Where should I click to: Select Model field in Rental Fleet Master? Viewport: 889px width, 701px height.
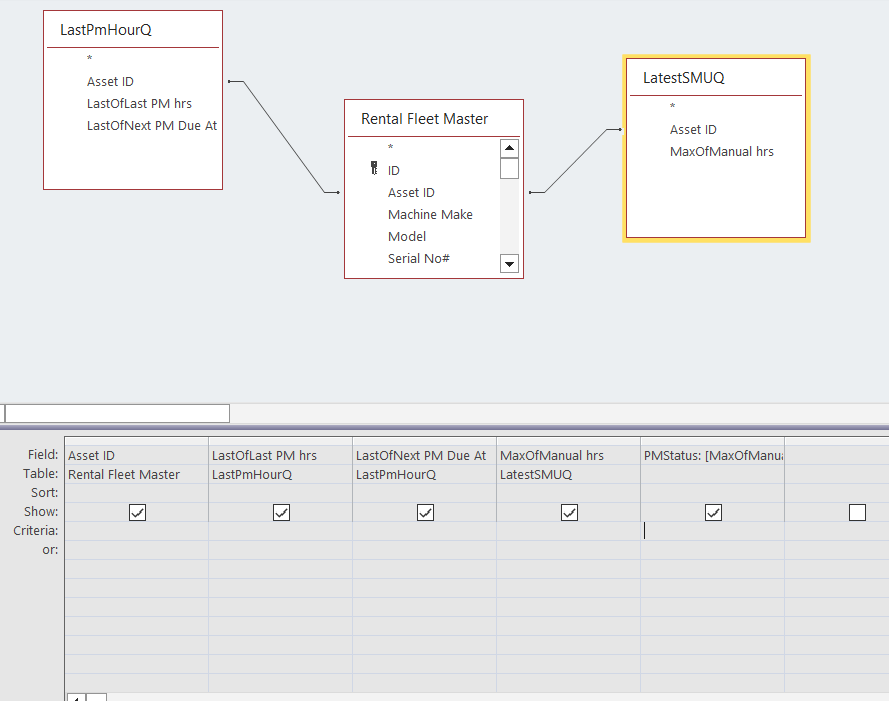(407, 237)
